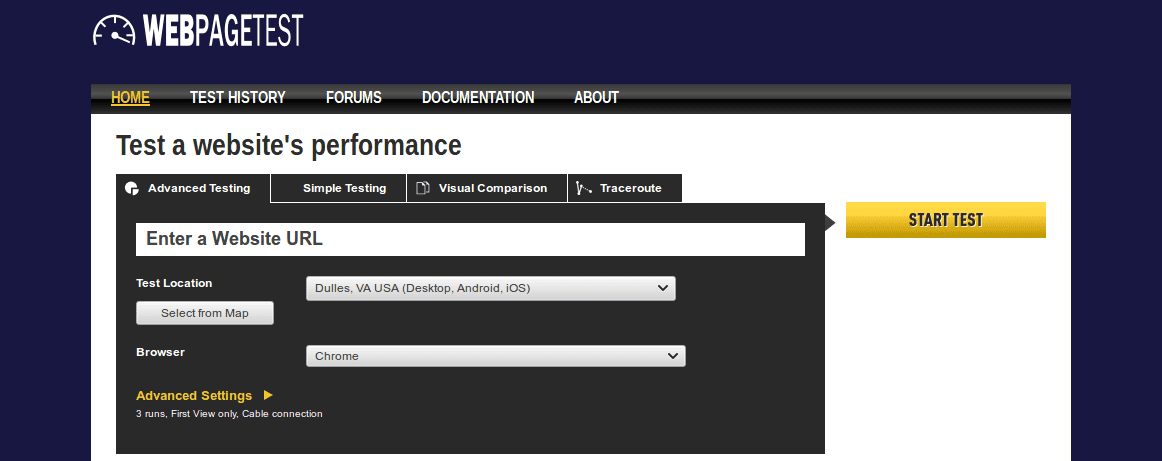Click the Visual Comparison pages icon
Image resolution: width=1162 pixels, height=461 pixels.
click(x=422, y=188)
